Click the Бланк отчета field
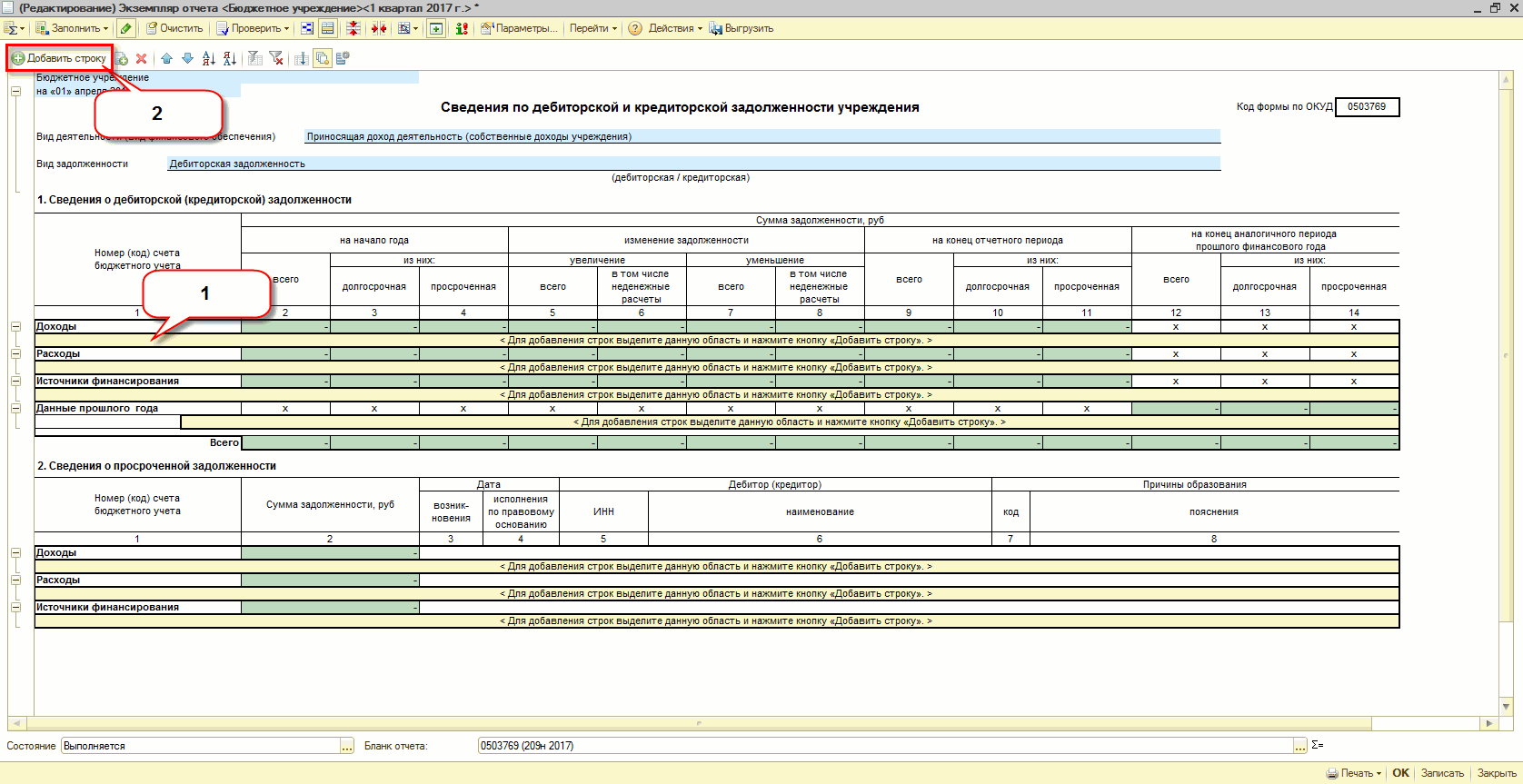Screen dimensions: 1523x784 coord(885,746)
